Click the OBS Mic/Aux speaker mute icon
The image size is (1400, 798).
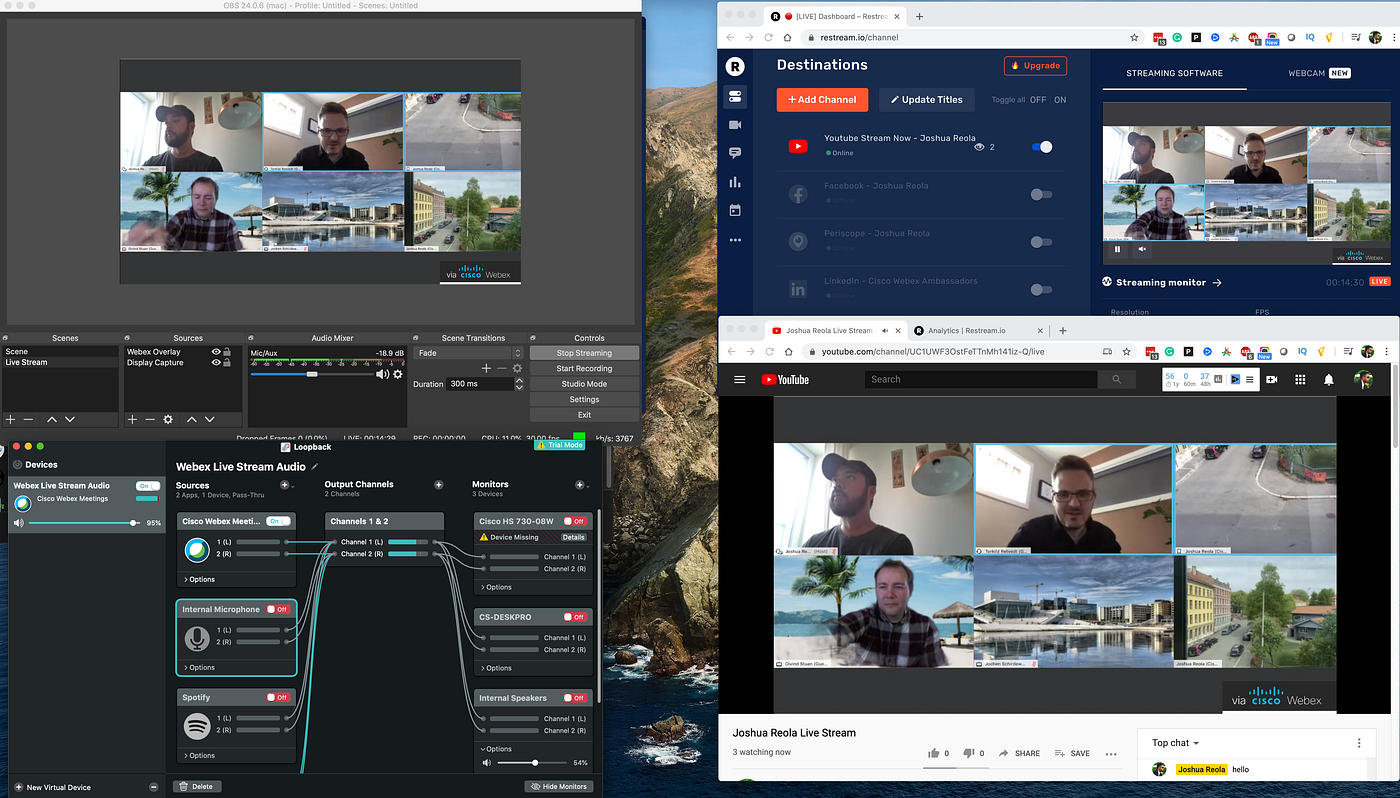tap(382, 374)
